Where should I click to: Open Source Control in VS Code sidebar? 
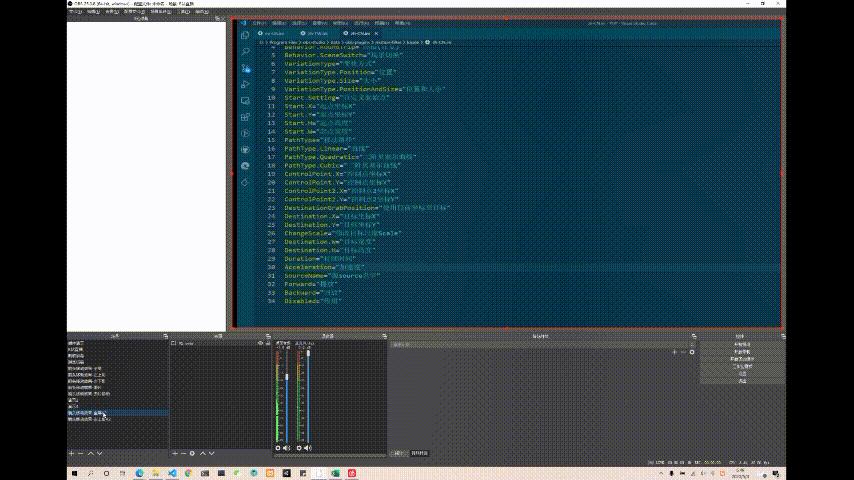[x=245, y=67]
